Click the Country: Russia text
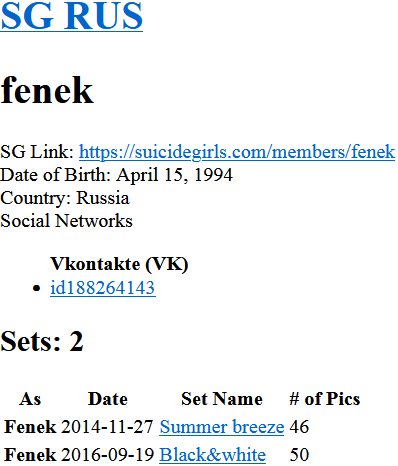The width and height of the screenshot is (398, 466). (65, 198)
